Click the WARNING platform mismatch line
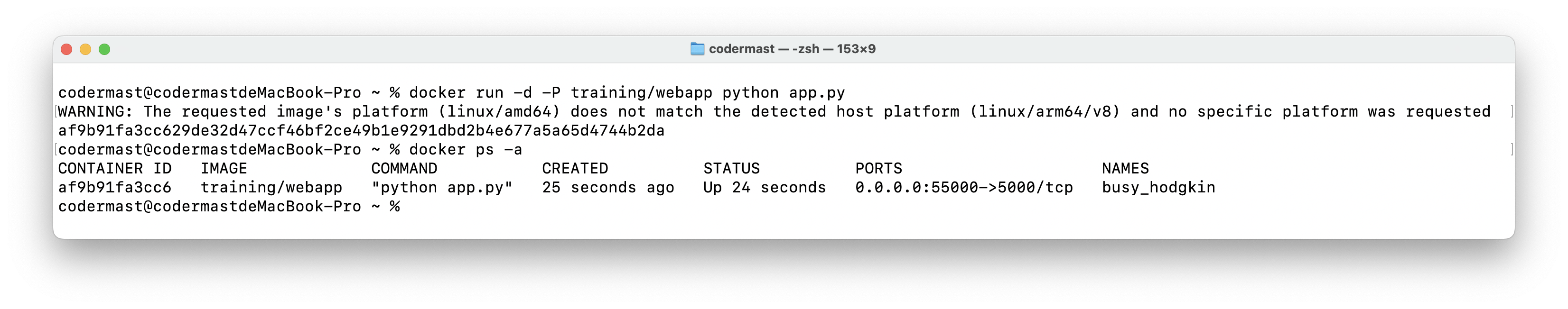This screenshot has height=309, width=1568. click(x=774, y=112)
